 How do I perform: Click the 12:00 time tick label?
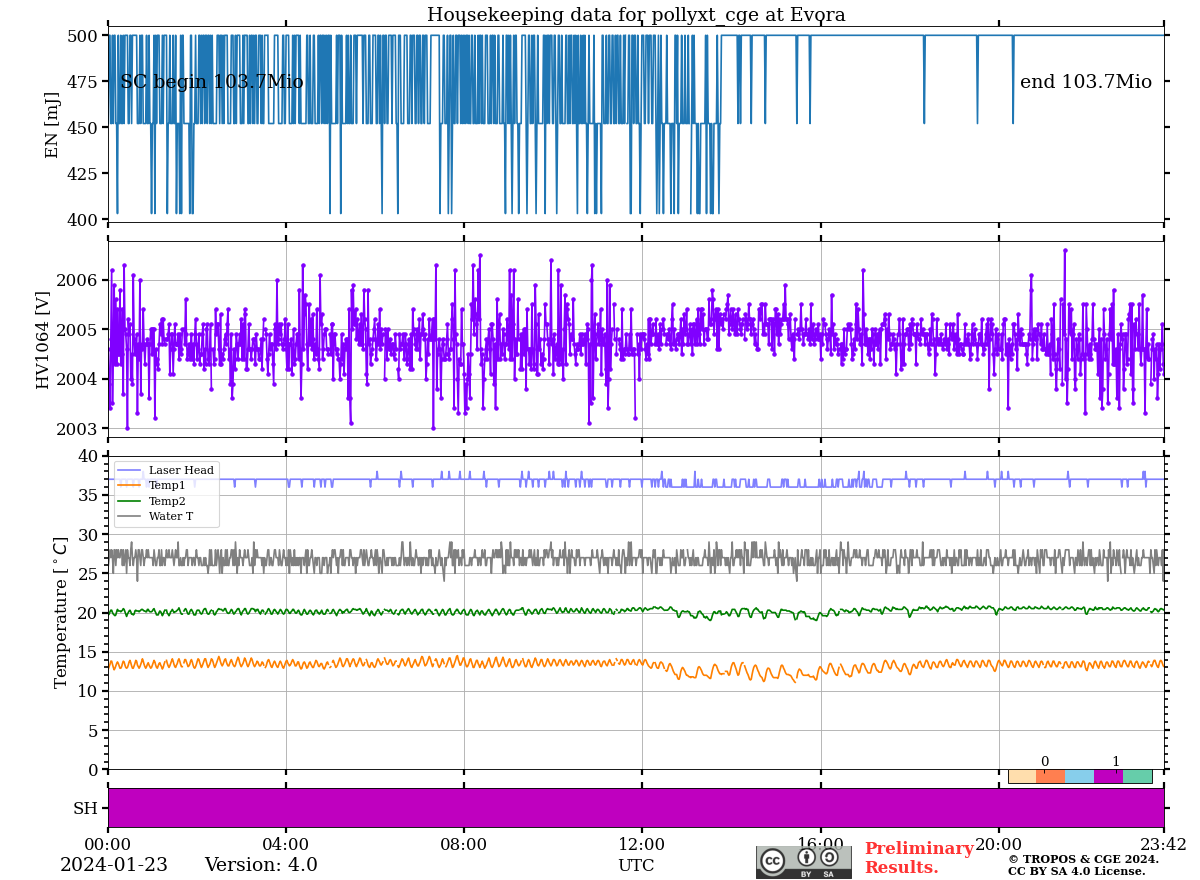pos(642,844)
